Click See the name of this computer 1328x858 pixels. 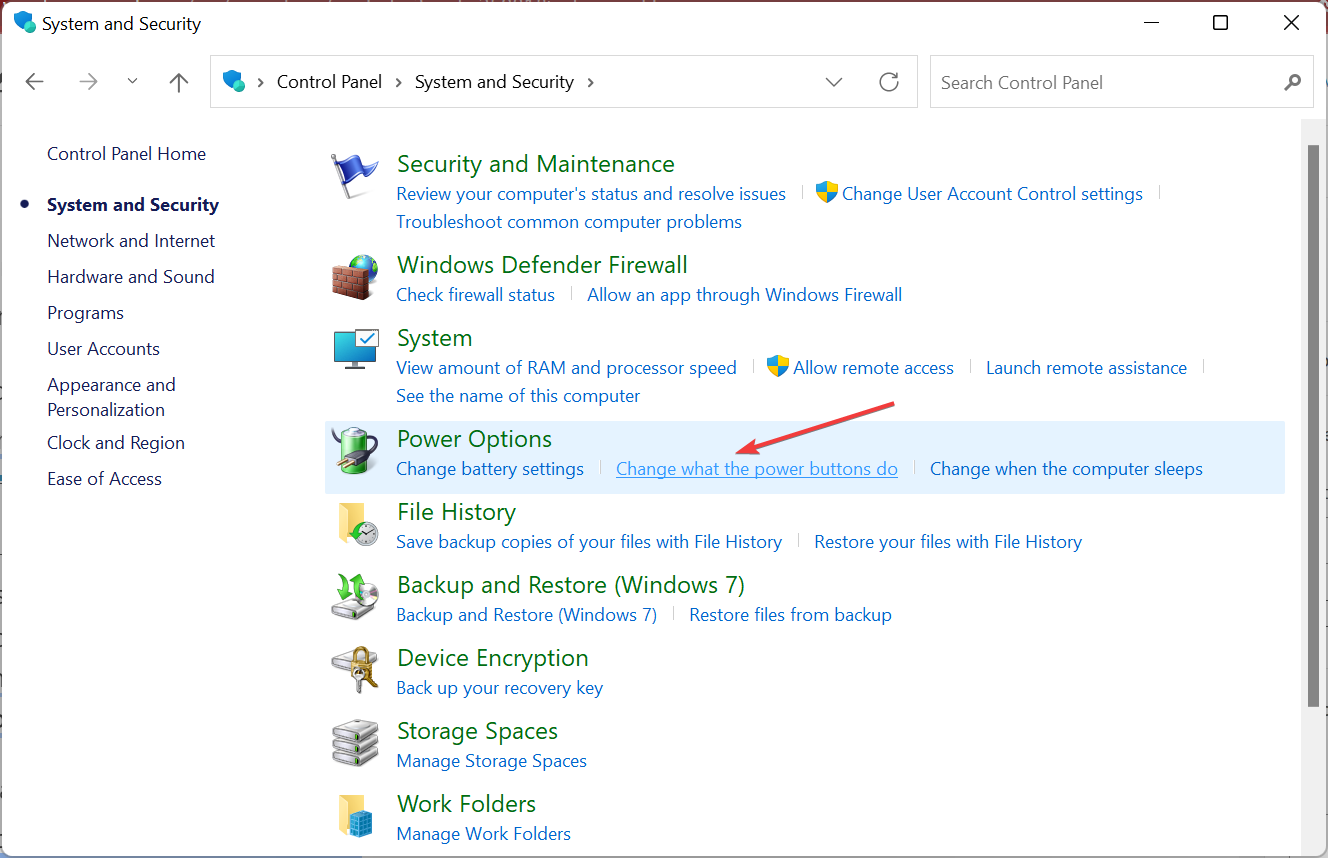tap(518, 396)
